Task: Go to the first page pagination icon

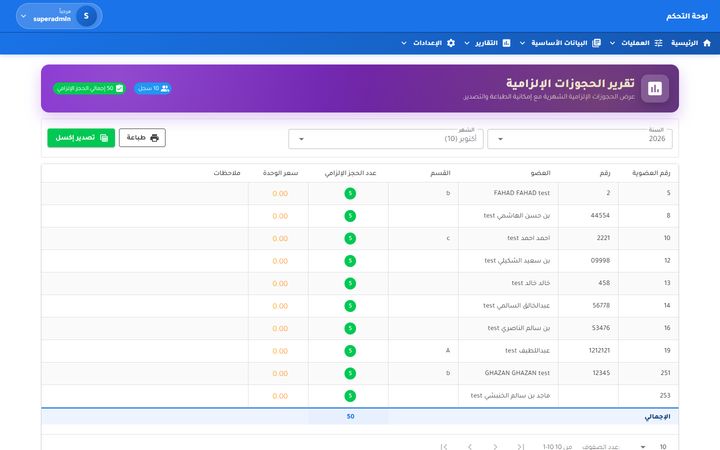Action: [x=520, y=446]
